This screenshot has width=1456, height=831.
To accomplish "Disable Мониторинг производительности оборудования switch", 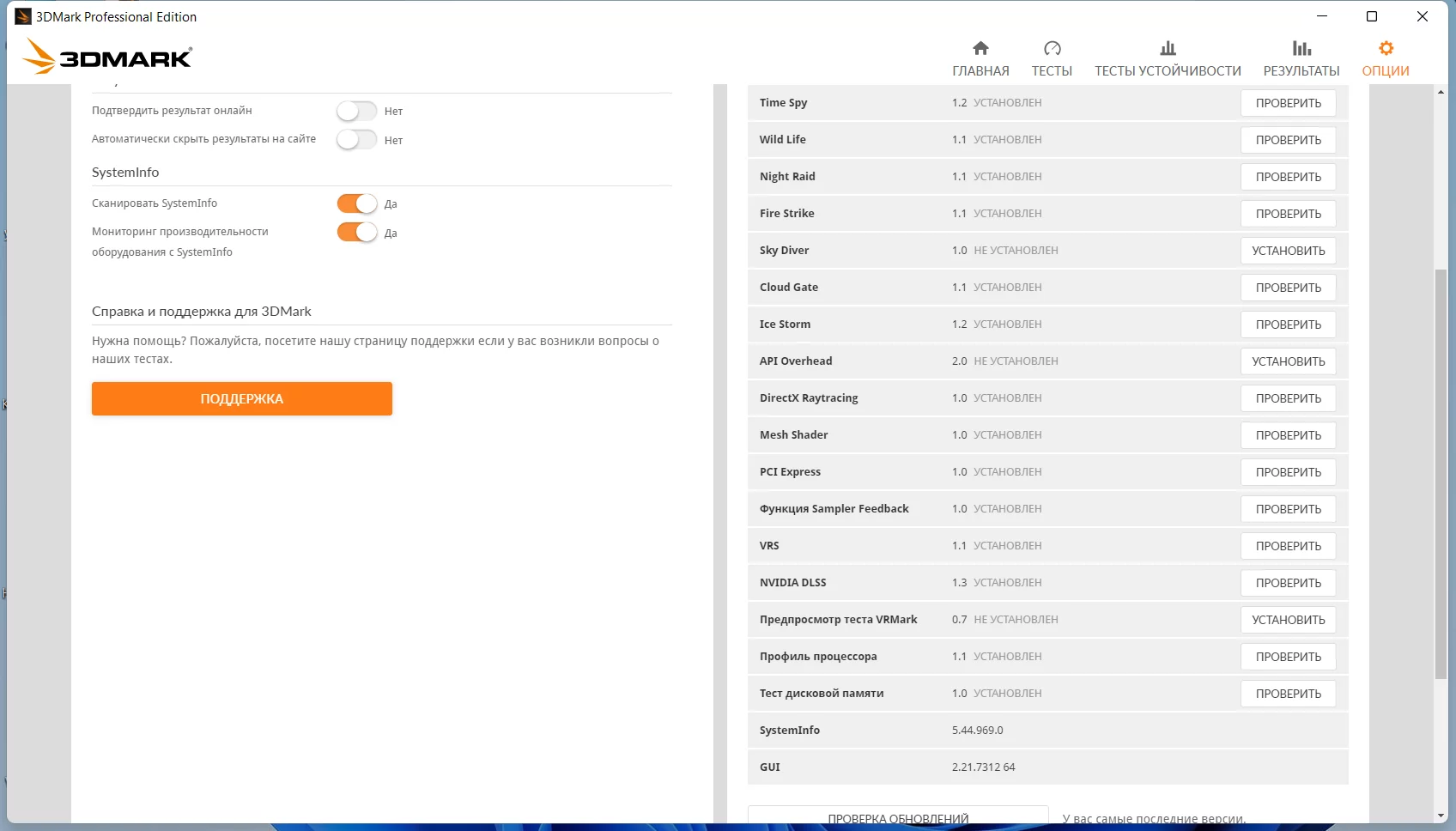I will [x=356, y=232].
